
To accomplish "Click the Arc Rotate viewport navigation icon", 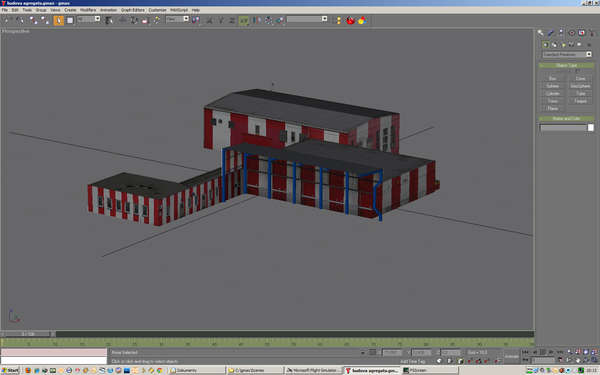I will 586,360.
